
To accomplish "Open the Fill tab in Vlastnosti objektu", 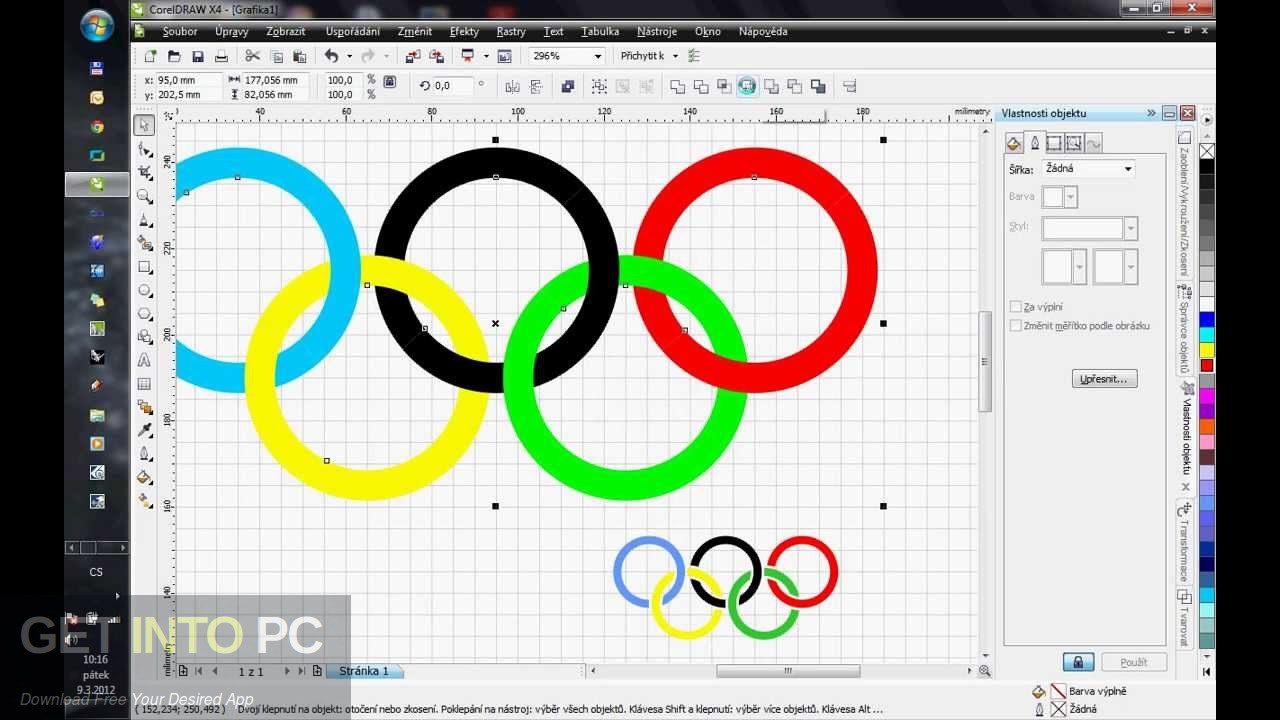I will (1013, 143).
